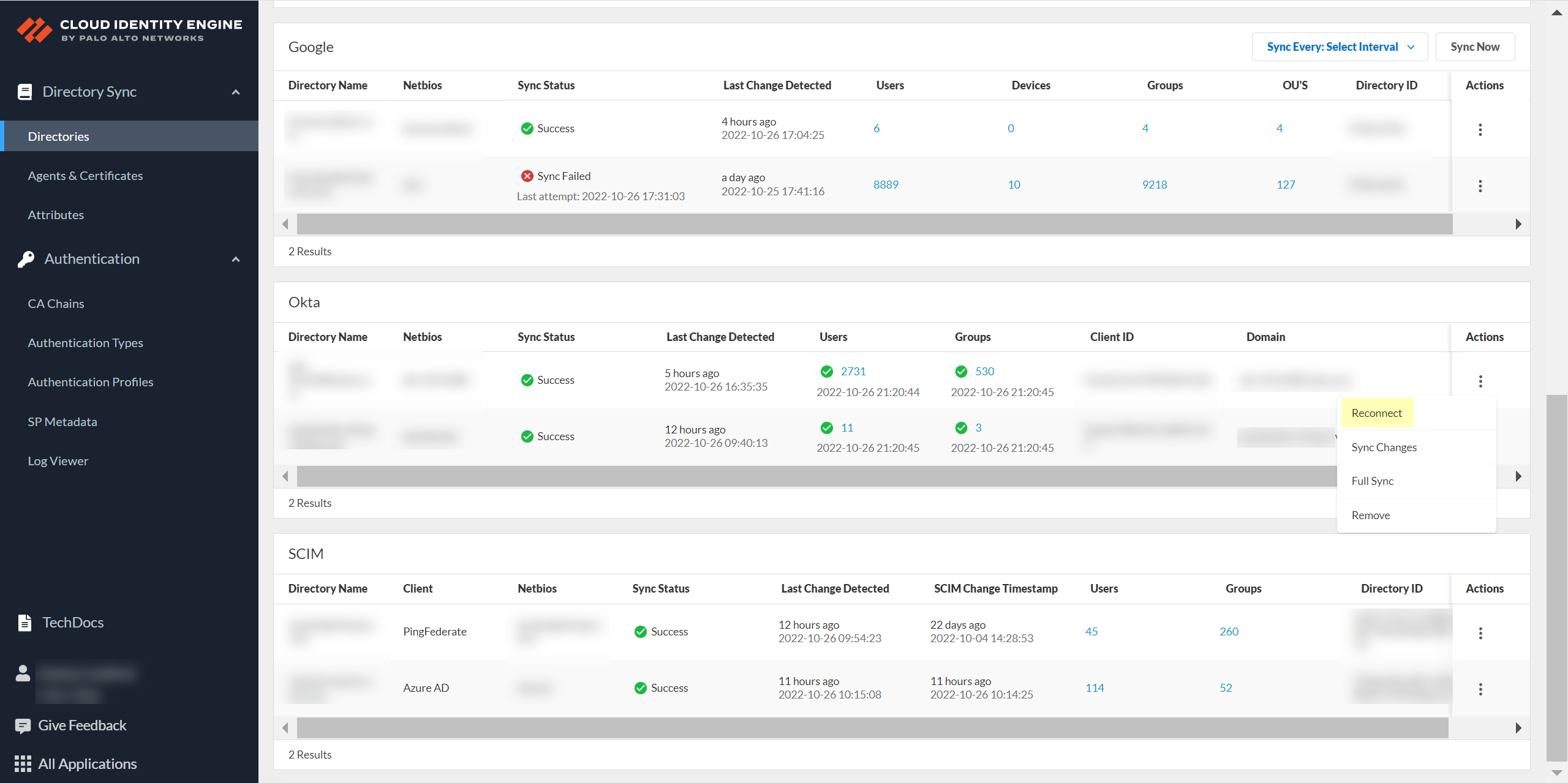Open actions menu for Azure AD row
The image size is (1568, 783).
[1480, 689]
